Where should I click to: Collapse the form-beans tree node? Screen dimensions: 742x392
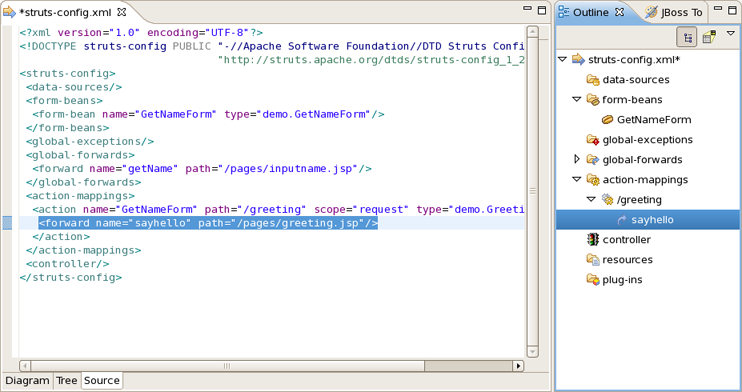click(576, 99)
